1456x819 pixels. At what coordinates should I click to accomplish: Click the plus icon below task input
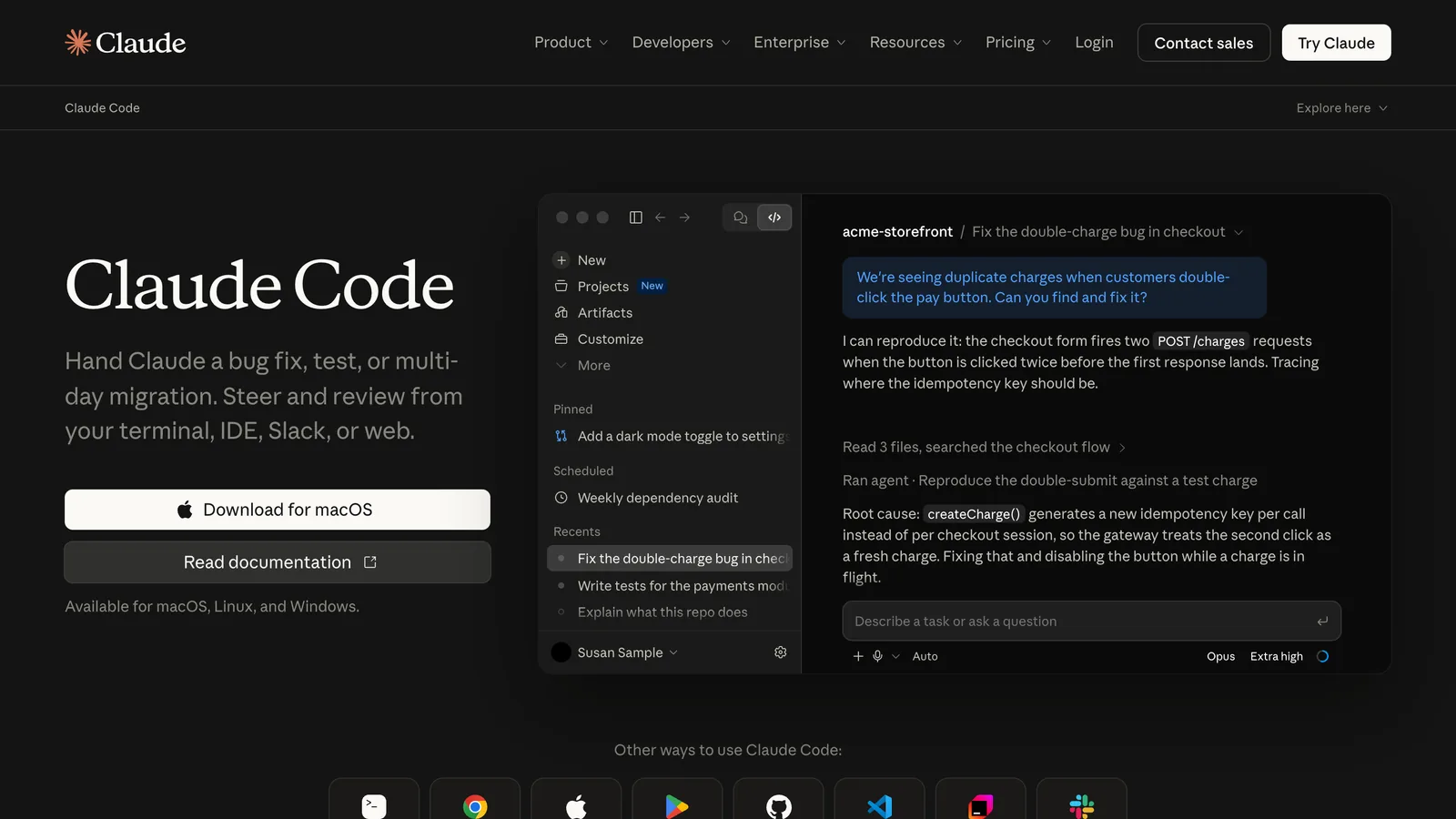[858, 656]
